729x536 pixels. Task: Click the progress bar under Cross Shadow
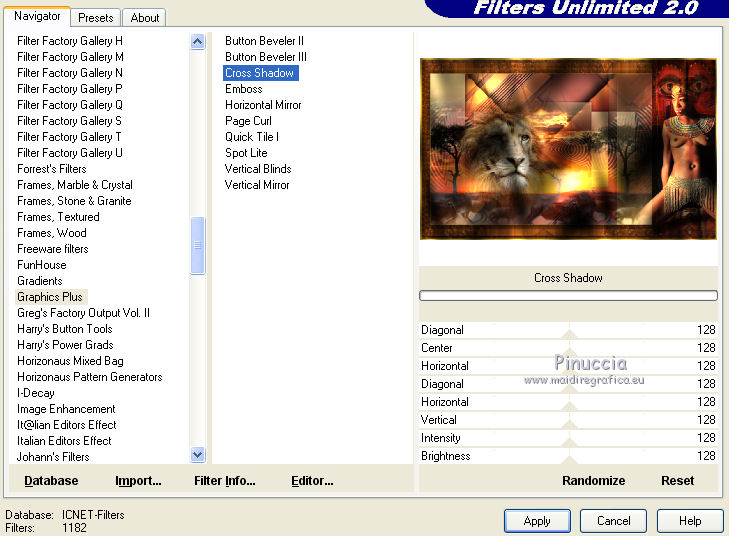[x=568, y=296]
